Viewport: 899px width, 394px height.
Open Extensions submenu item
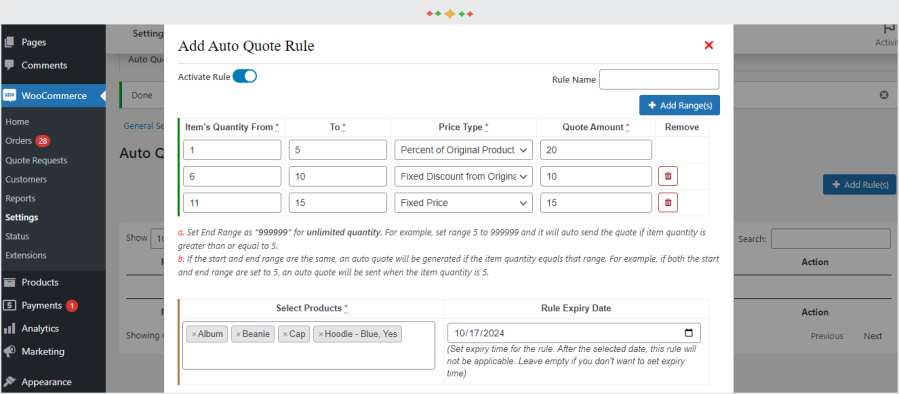pyautogui.click(x=26, y=255)
